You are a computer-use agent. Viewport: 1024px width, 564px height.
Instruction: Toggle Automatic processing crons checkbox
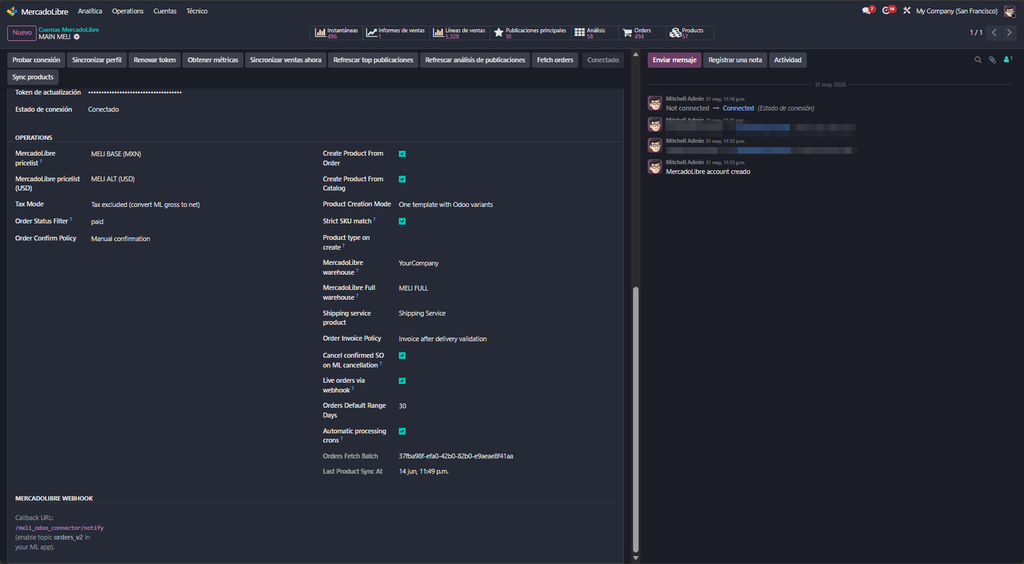click(402, 431)
